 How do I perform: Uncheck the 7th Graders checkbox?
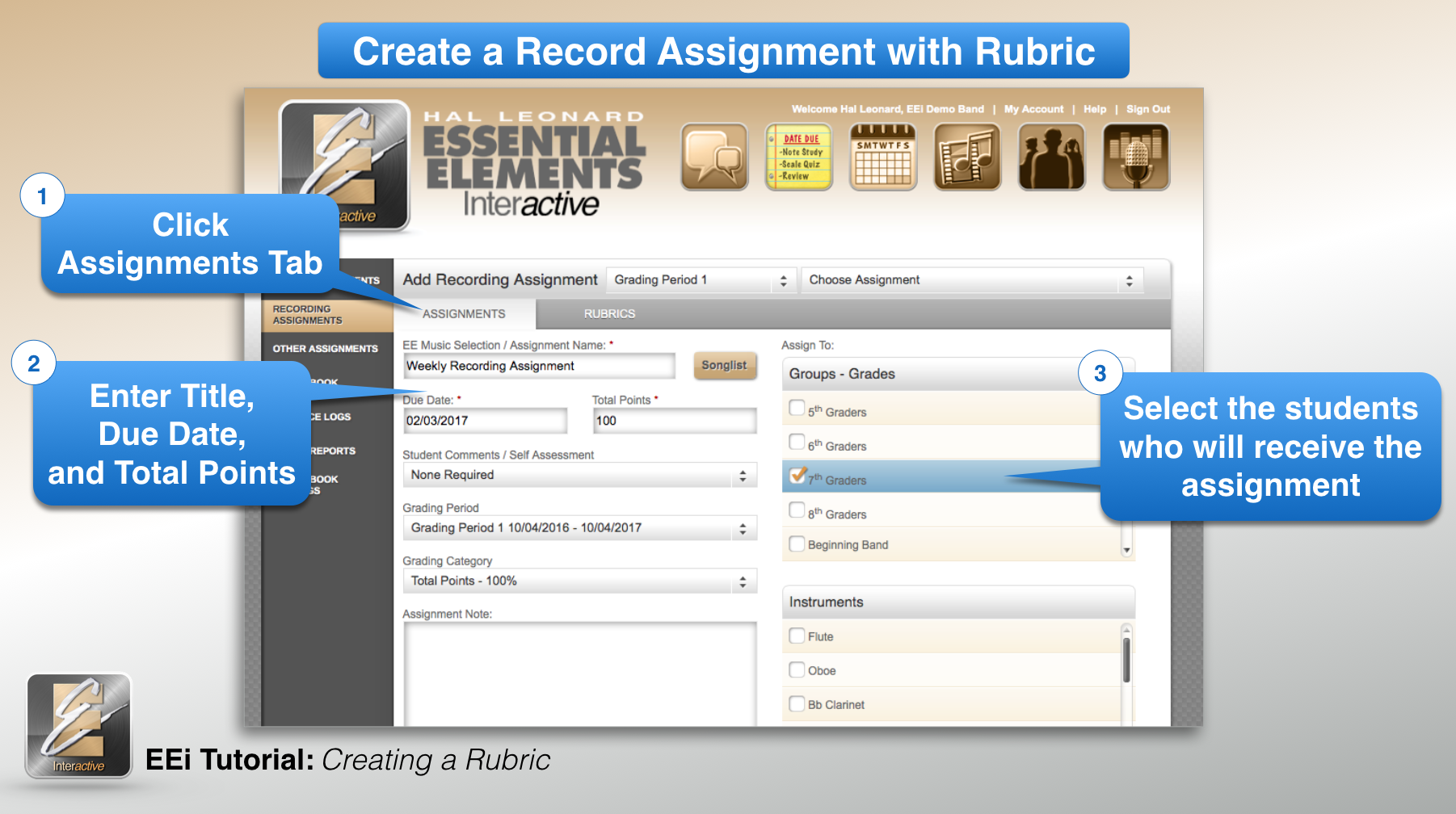(x=797, y=476)
